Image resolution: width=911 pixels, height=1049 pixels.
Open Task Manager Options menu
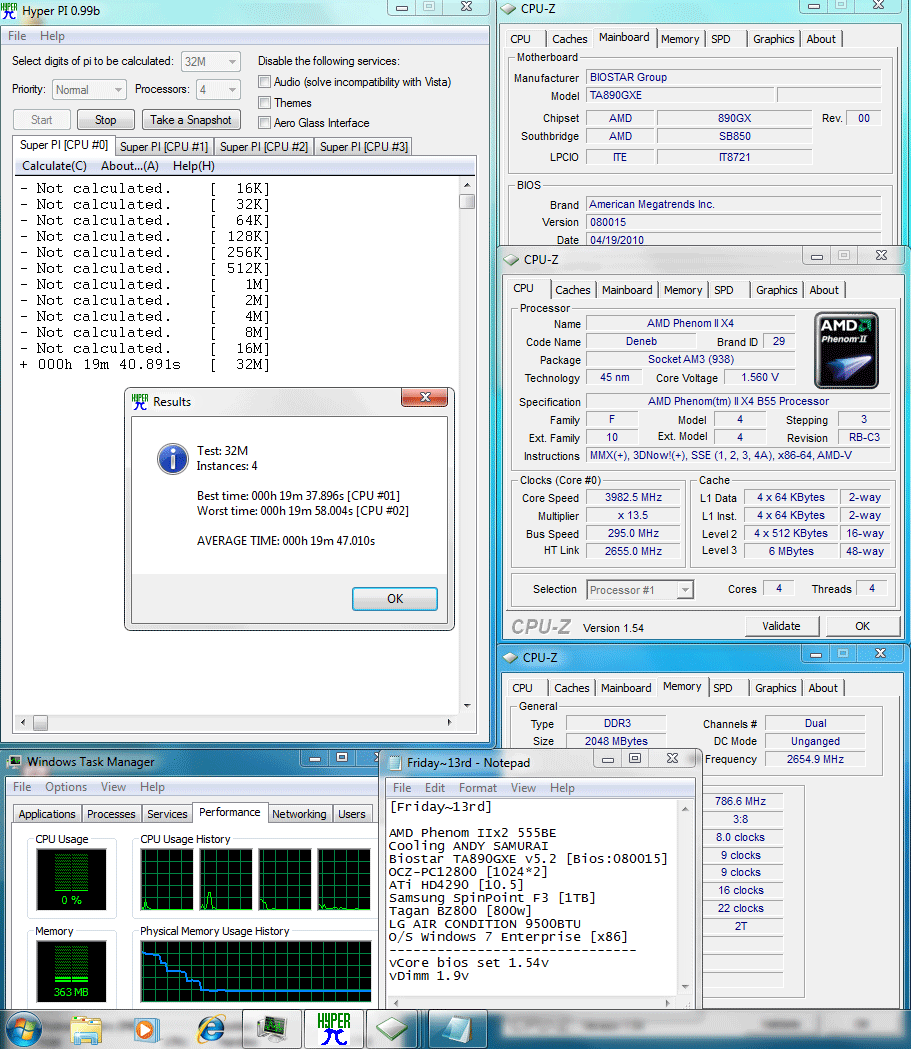(x=66, y=787)
